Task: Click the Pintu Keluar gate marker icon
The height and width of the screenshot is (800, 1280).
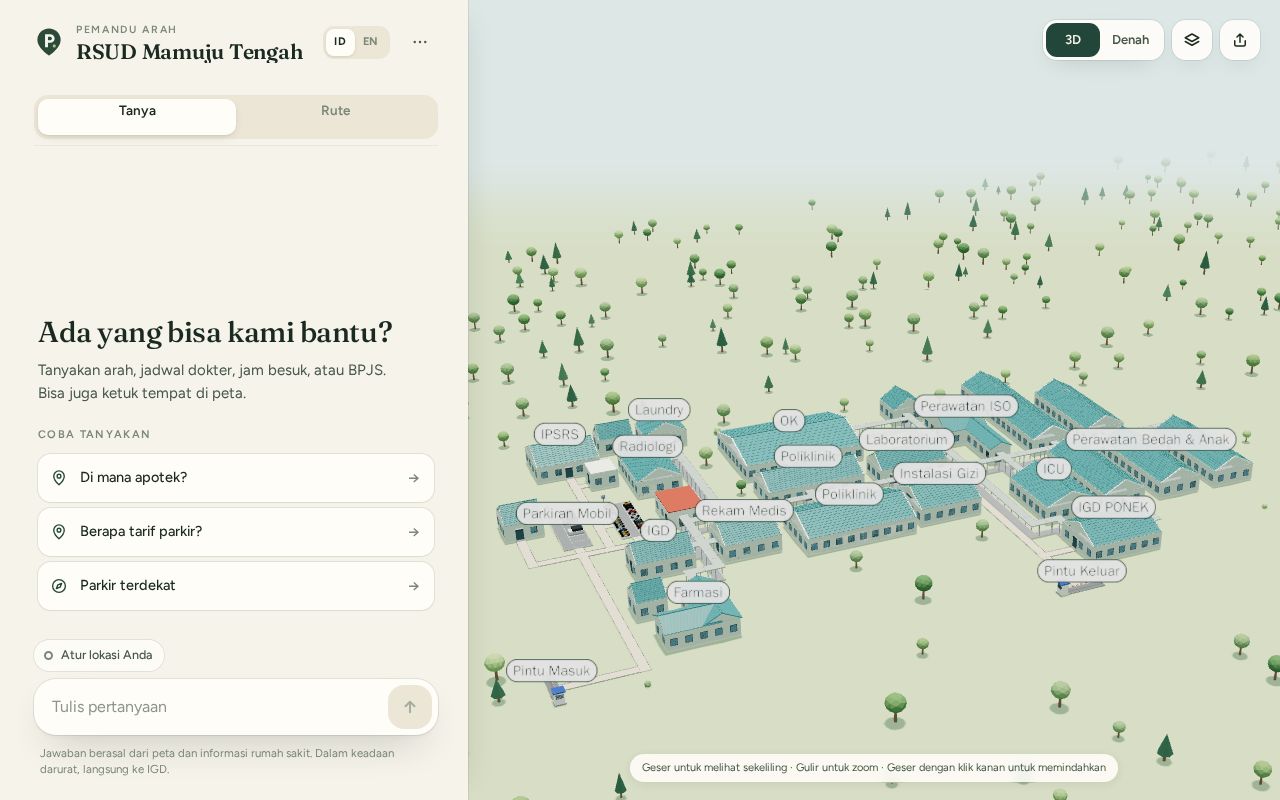Action: pyautogui.click(x=1065, y=587)
